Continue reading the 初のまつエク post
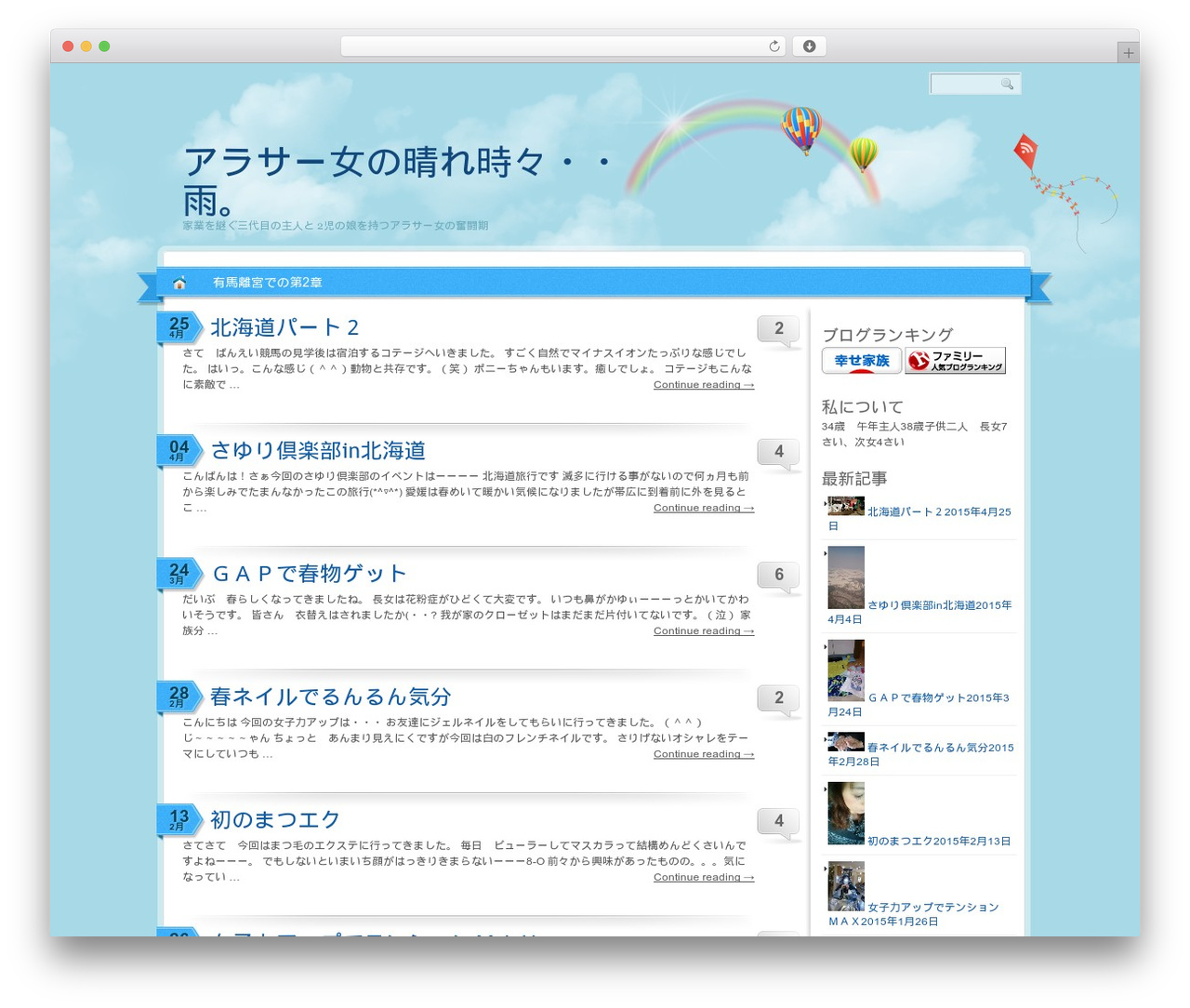Screen dimensions: 1190x1008 point(704,877)
